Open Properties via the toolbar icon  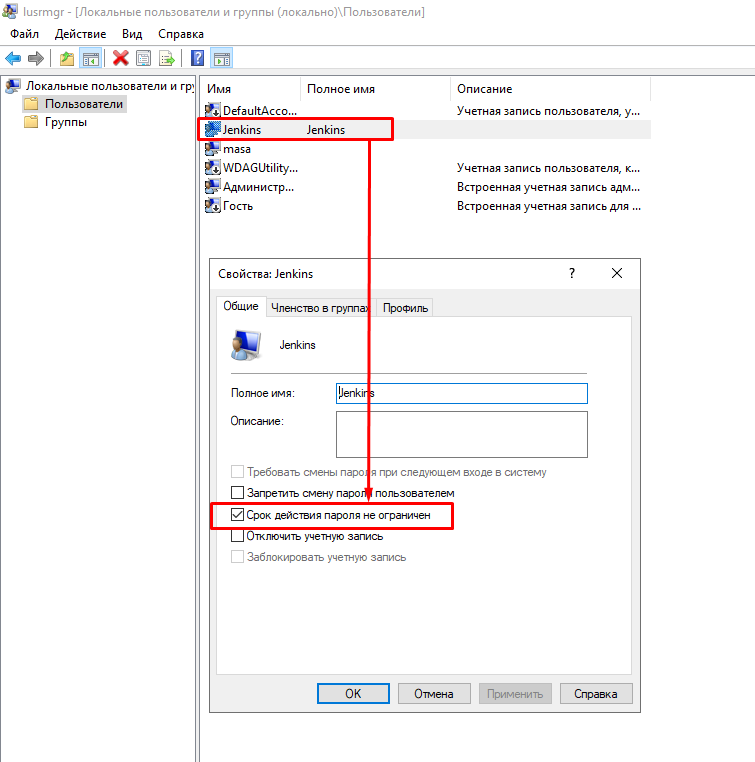pyautogui.click(x=144, y=58)
